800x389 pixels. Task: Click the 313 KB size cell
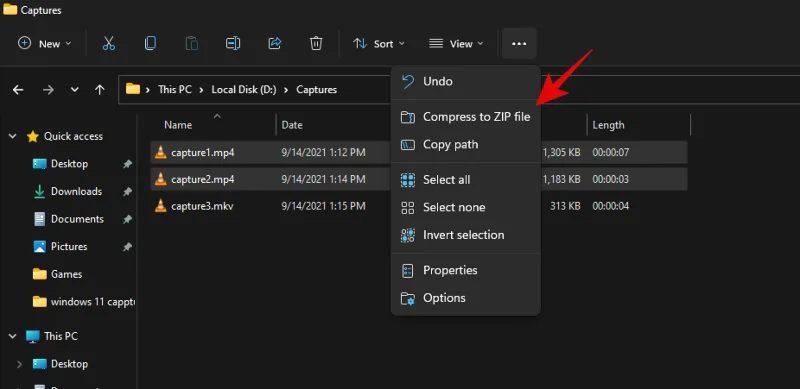pyautogui.click(x=566, y=206)
